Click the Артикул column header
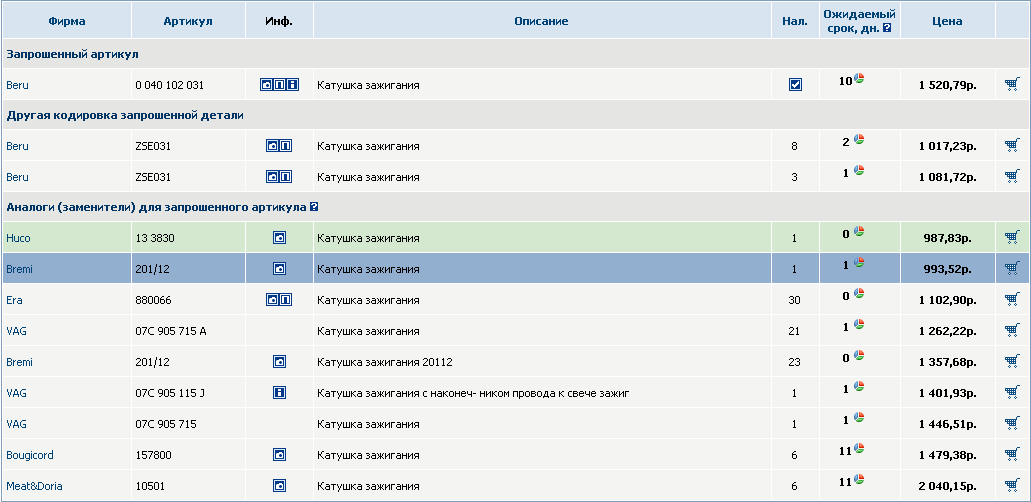The image size is (1031, 502). [188, 21]
